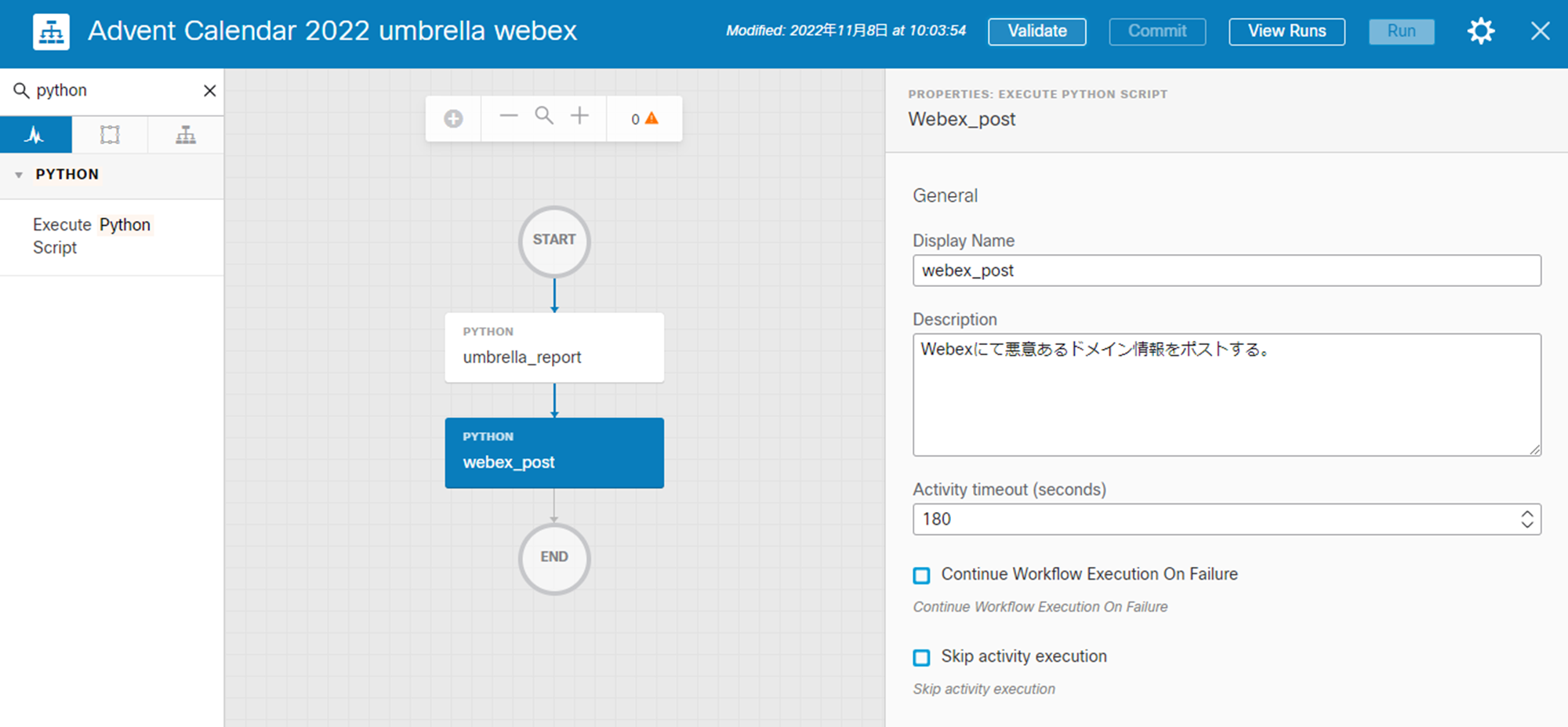Screen dimensions: 1568x727
Task: Select the START node
Action: tap(554, 241)
